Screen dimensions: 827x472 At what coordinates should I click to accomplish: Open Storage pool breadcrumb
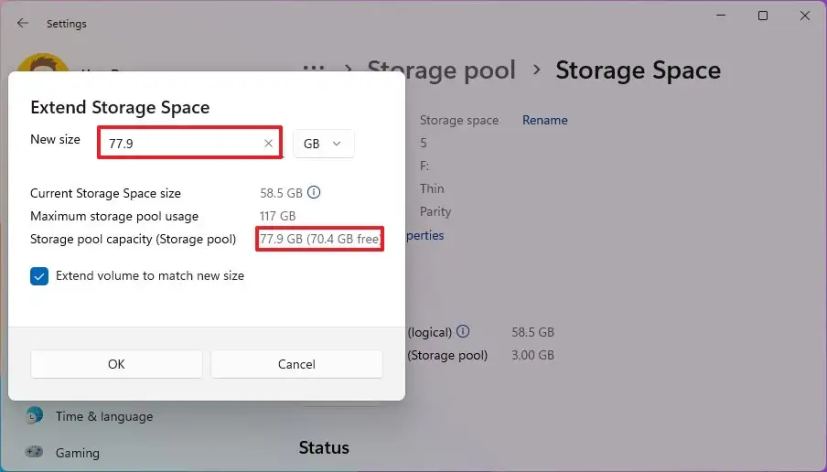(441, 70)
